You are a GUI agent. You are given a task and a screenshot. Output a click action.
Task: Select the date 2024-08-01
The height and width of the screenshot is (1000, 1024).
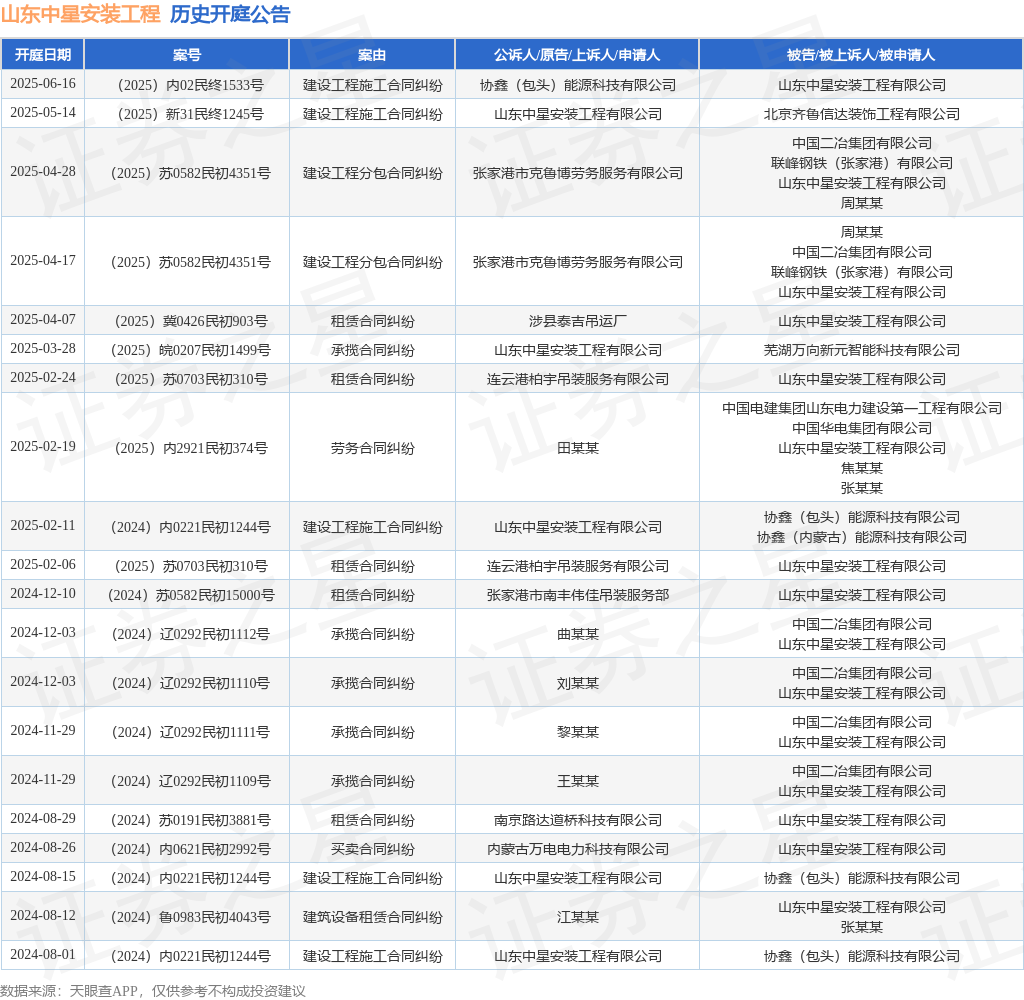click(x=43, y=954)
